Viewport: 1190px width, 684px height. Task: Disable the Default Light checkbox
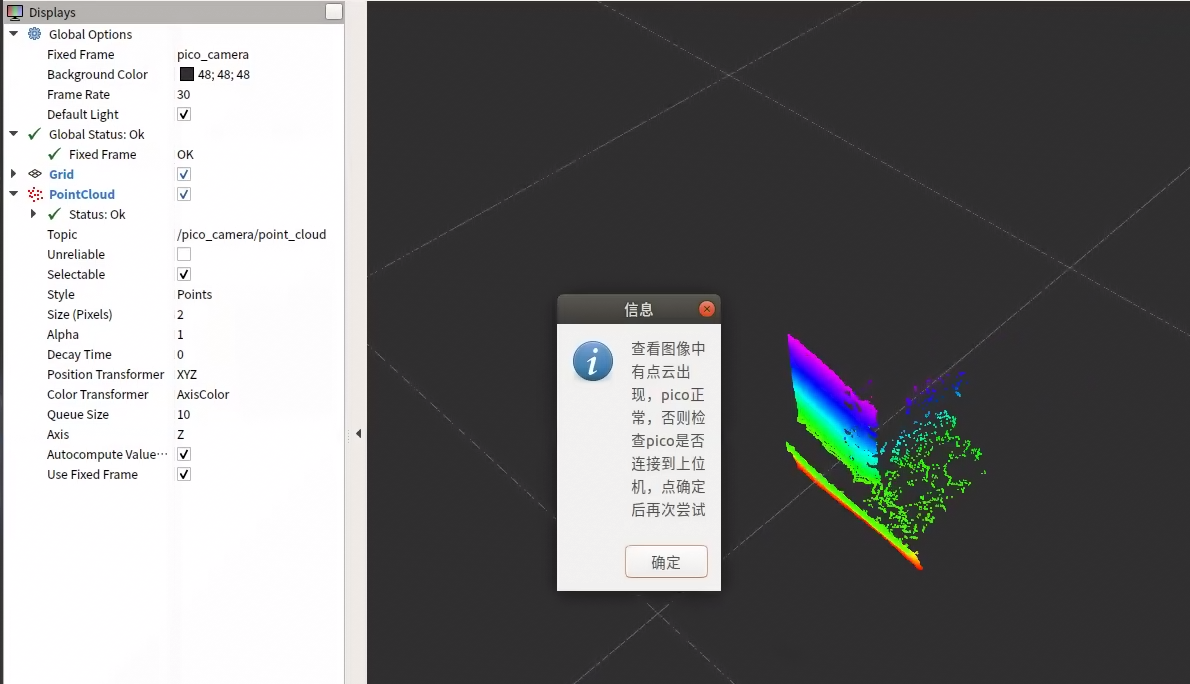pyautogui.click(x=184, y=114)
